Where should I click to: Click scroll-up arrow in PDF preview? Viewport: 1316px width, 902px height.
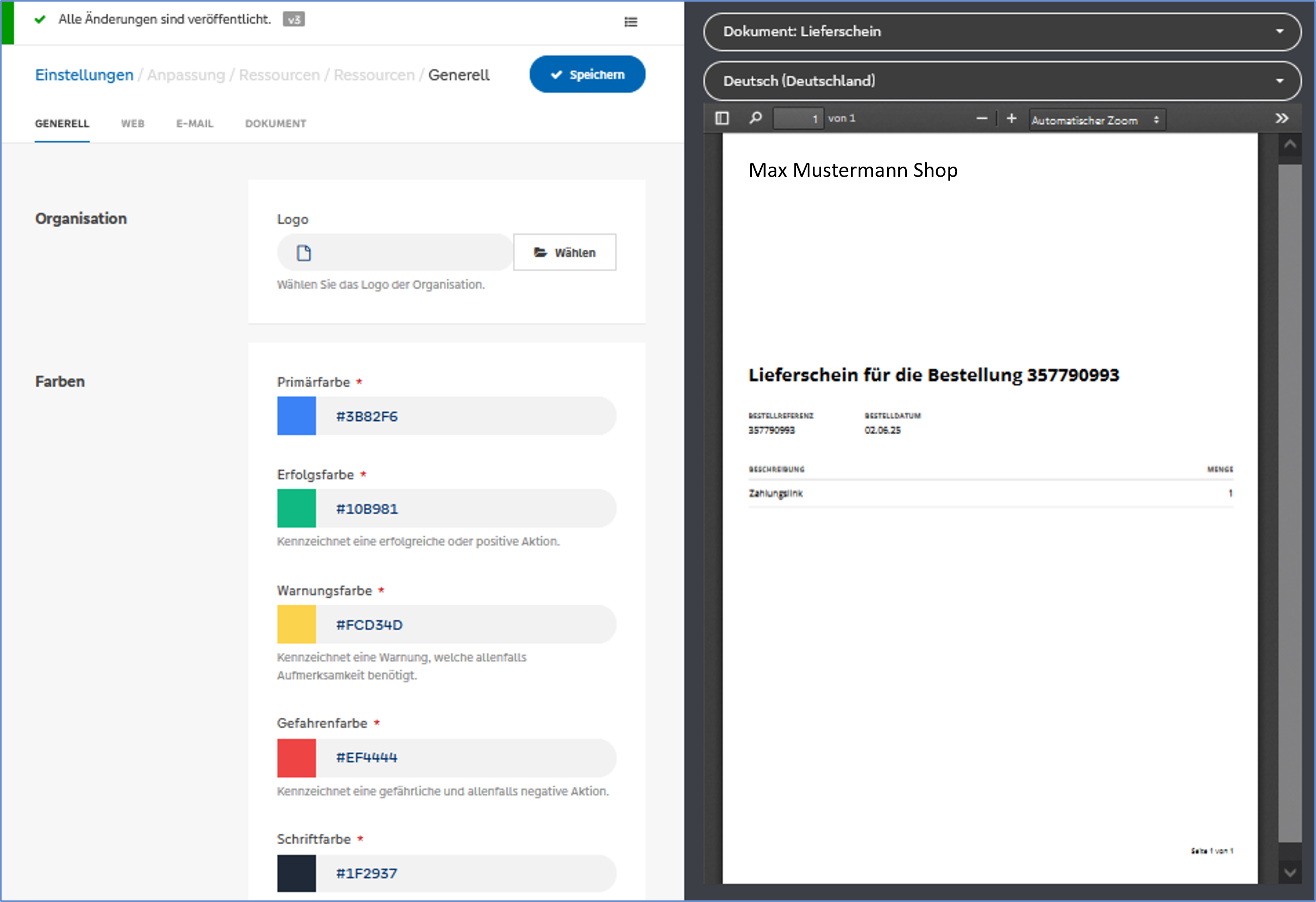click(1290, 145)
